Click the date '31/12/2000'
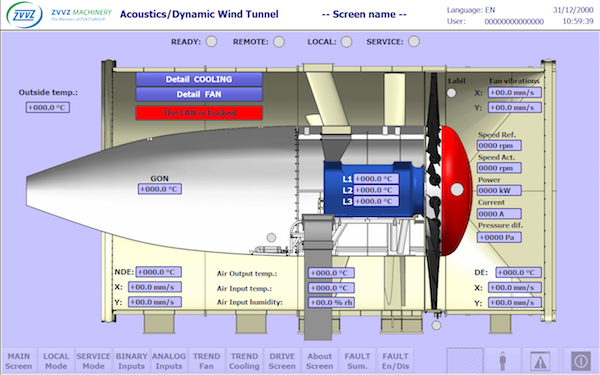 tap(573, 10)
